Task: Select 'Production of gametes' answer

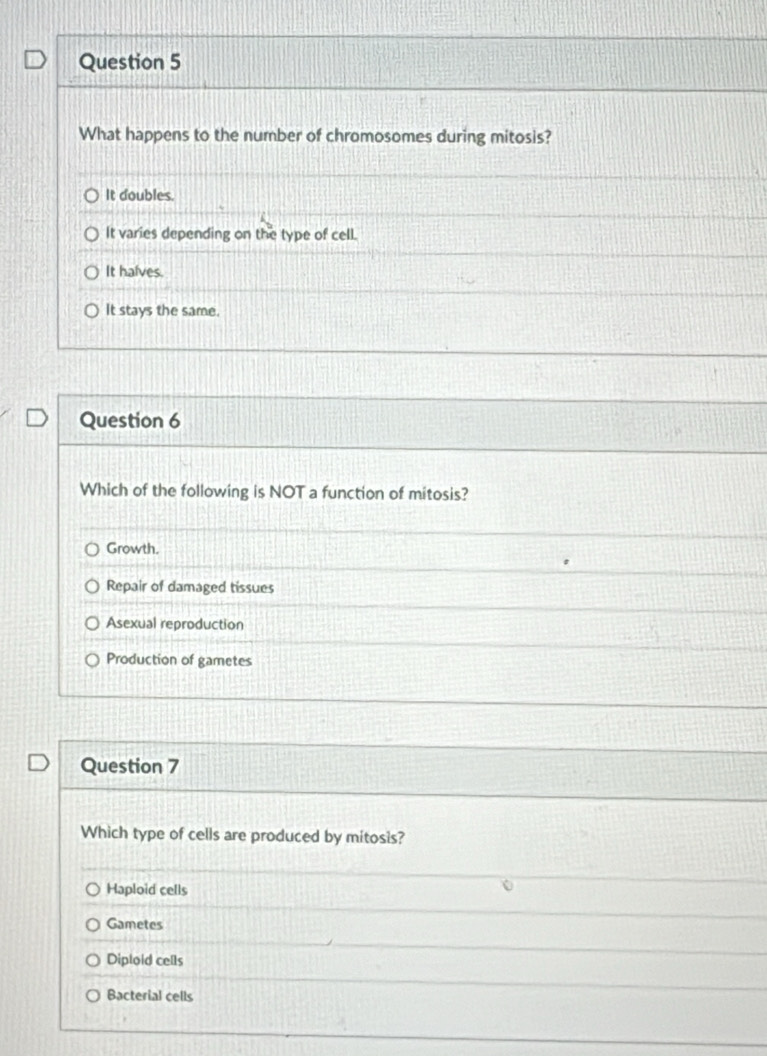Action: 92,660
